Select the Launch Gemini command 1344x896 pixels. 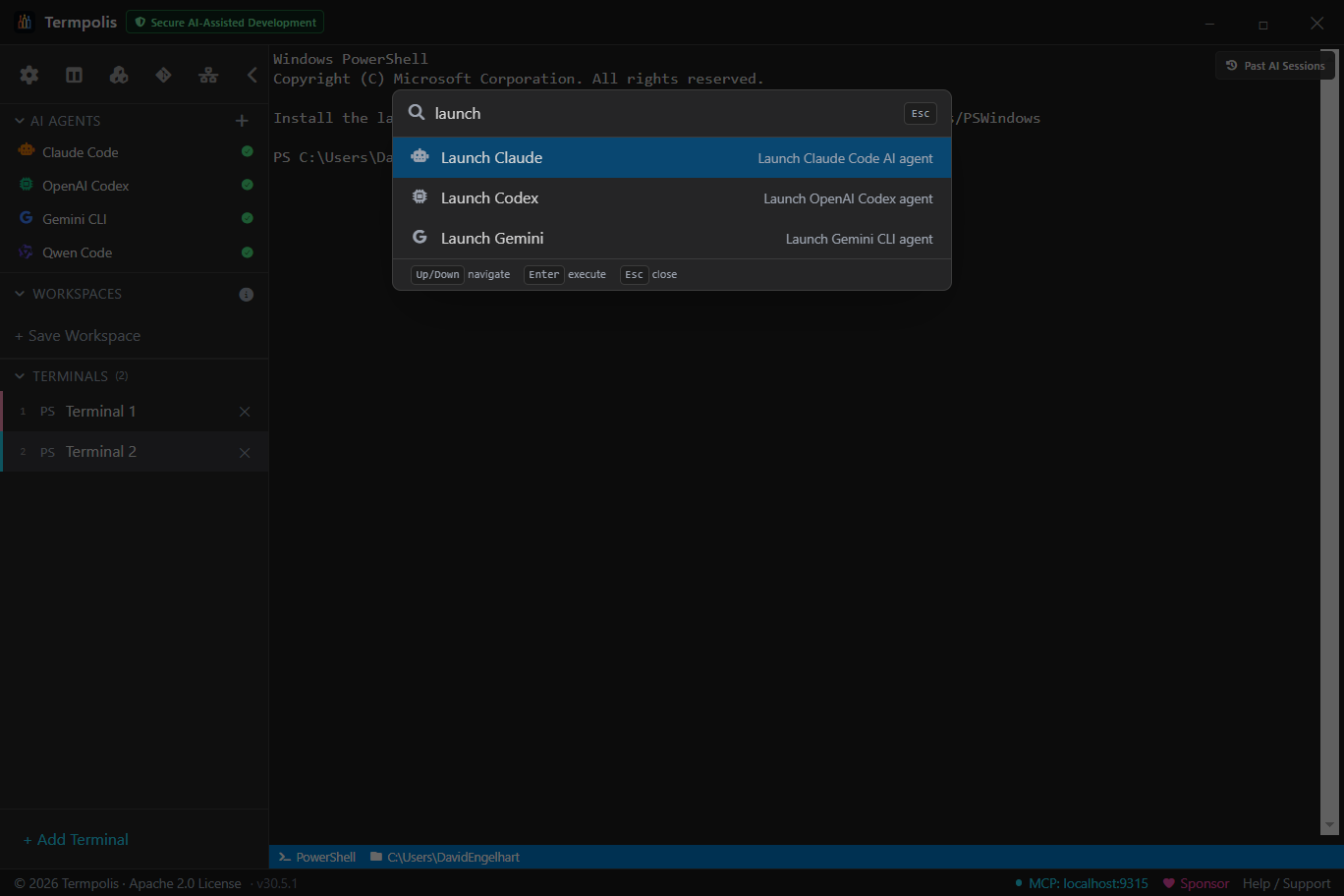point(672,238)
